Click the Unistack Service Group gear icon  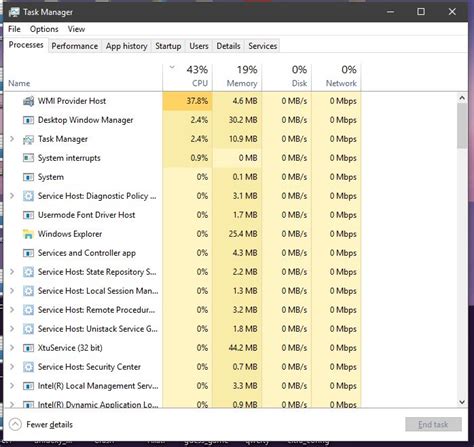pos(28,329)
